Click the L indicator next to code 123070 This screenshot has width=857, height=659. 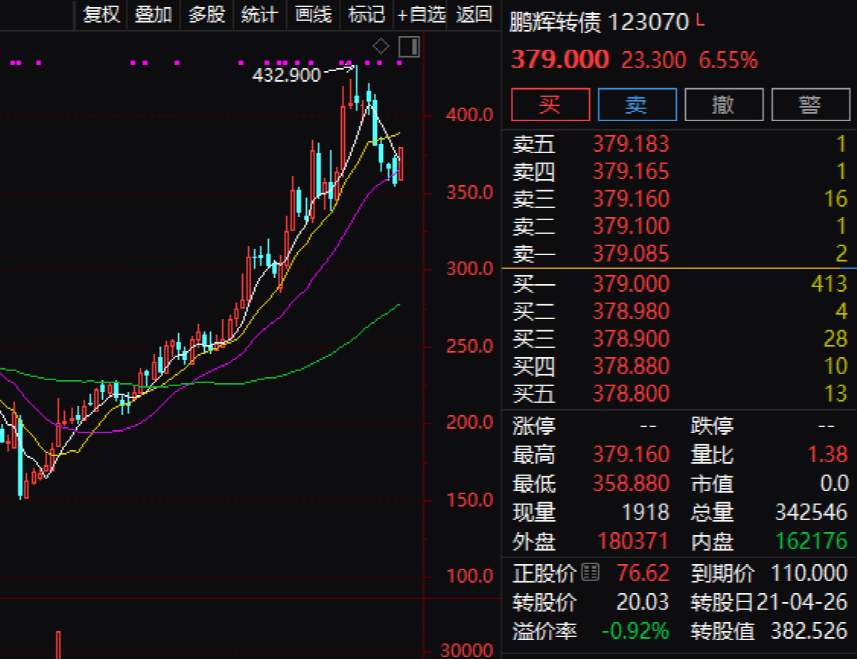[702, 19]
